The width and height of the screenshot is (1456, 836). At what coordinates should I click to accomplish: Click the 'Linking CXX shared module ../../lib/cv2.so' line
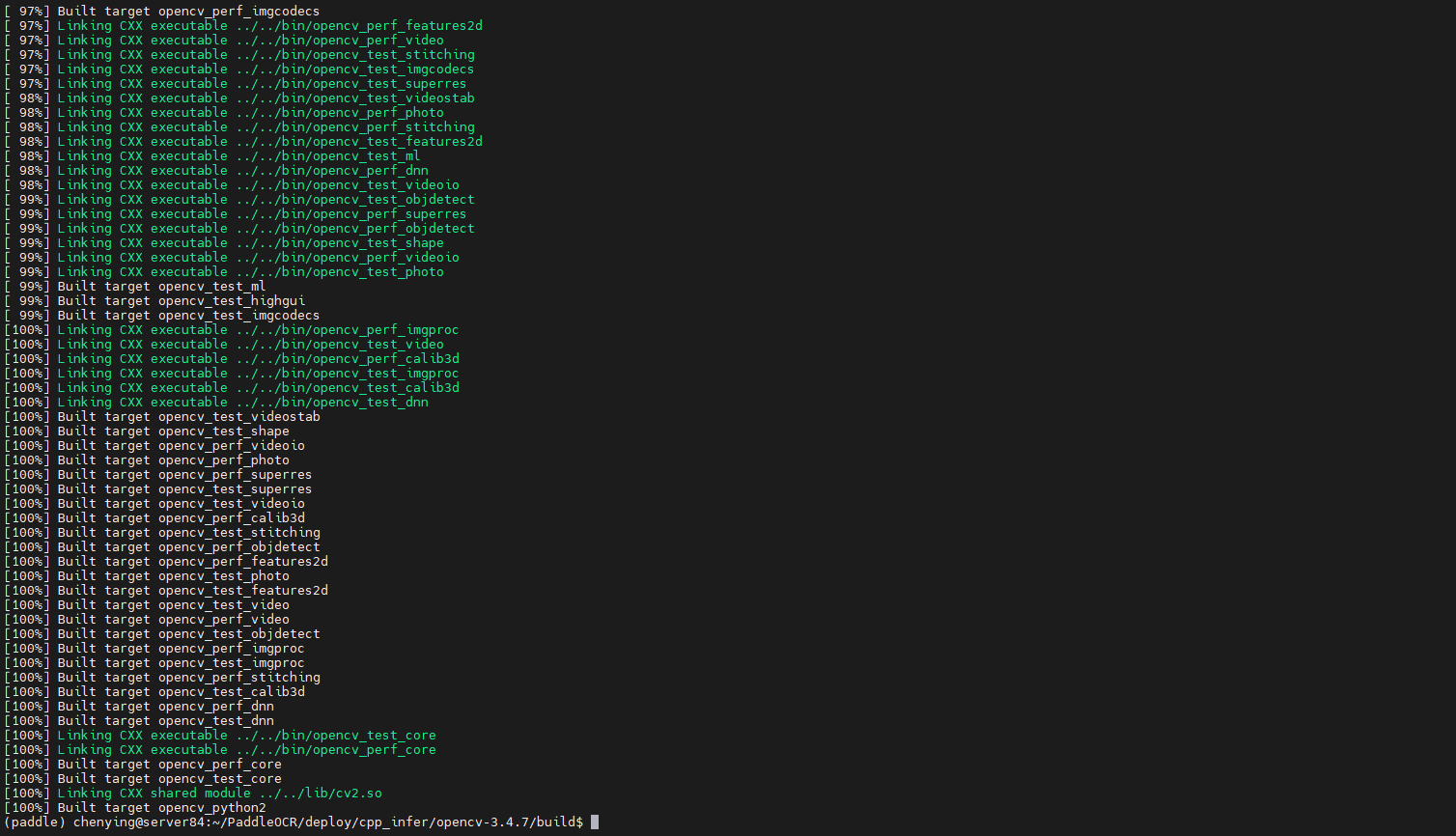(x=193, y=794)
